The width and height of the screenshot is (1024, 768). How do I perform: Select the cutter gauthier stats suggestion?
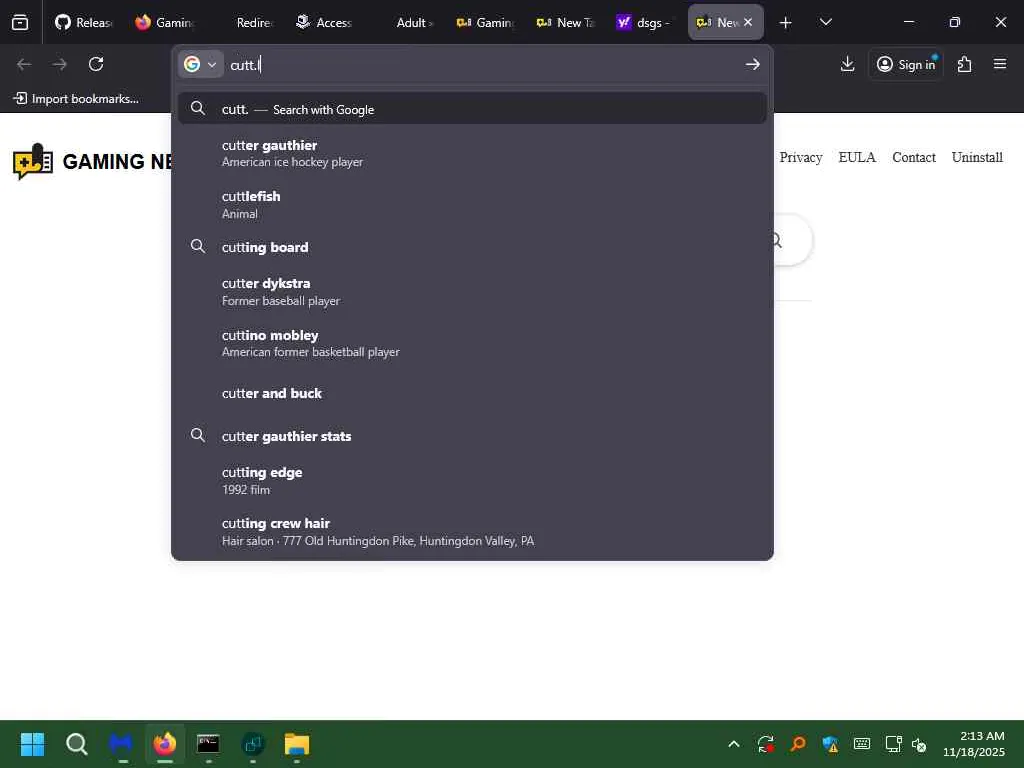472,436
